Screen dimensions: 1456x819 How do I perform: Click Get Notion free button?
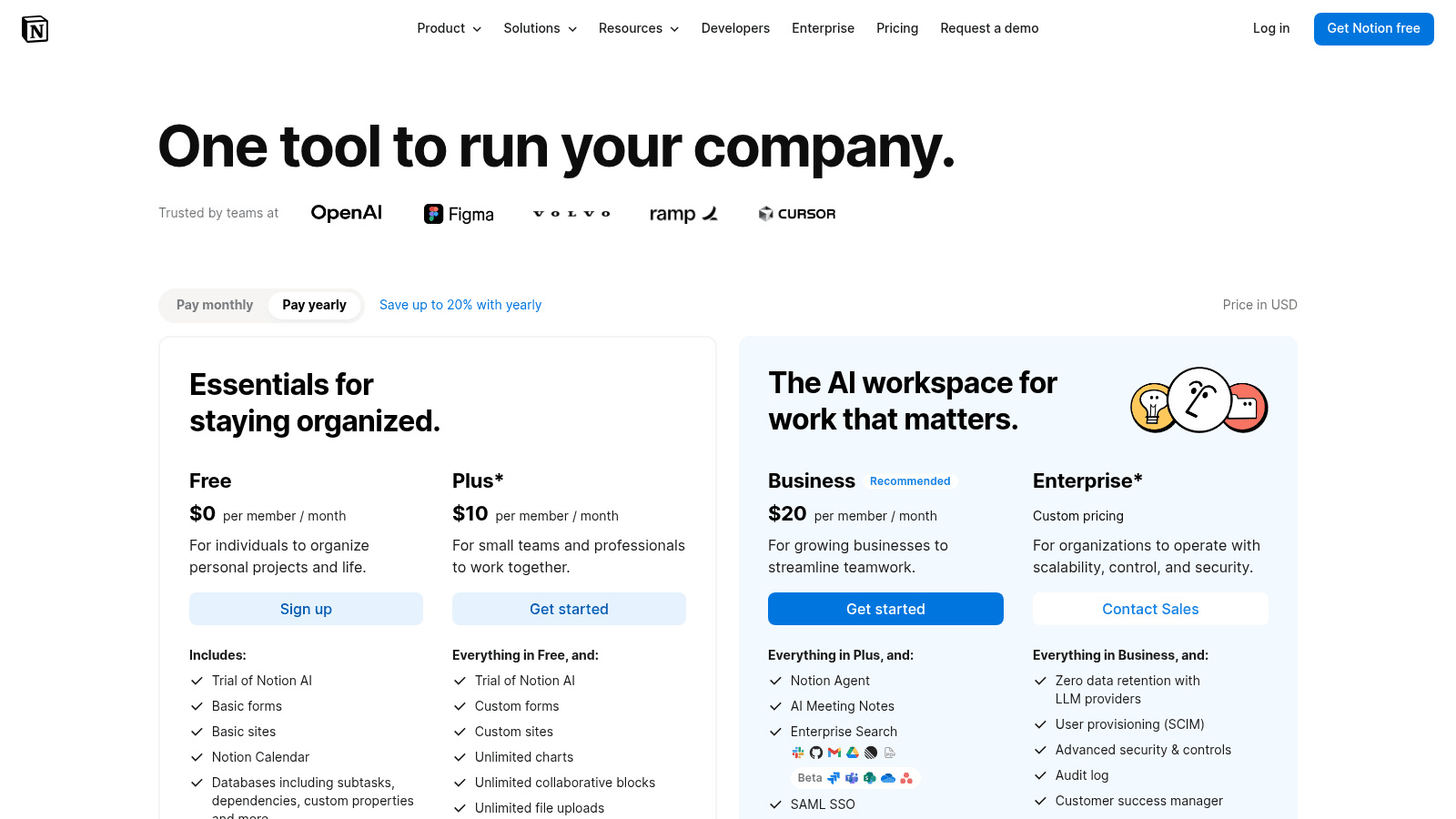pyautogui.click(x=1373, y=29)
